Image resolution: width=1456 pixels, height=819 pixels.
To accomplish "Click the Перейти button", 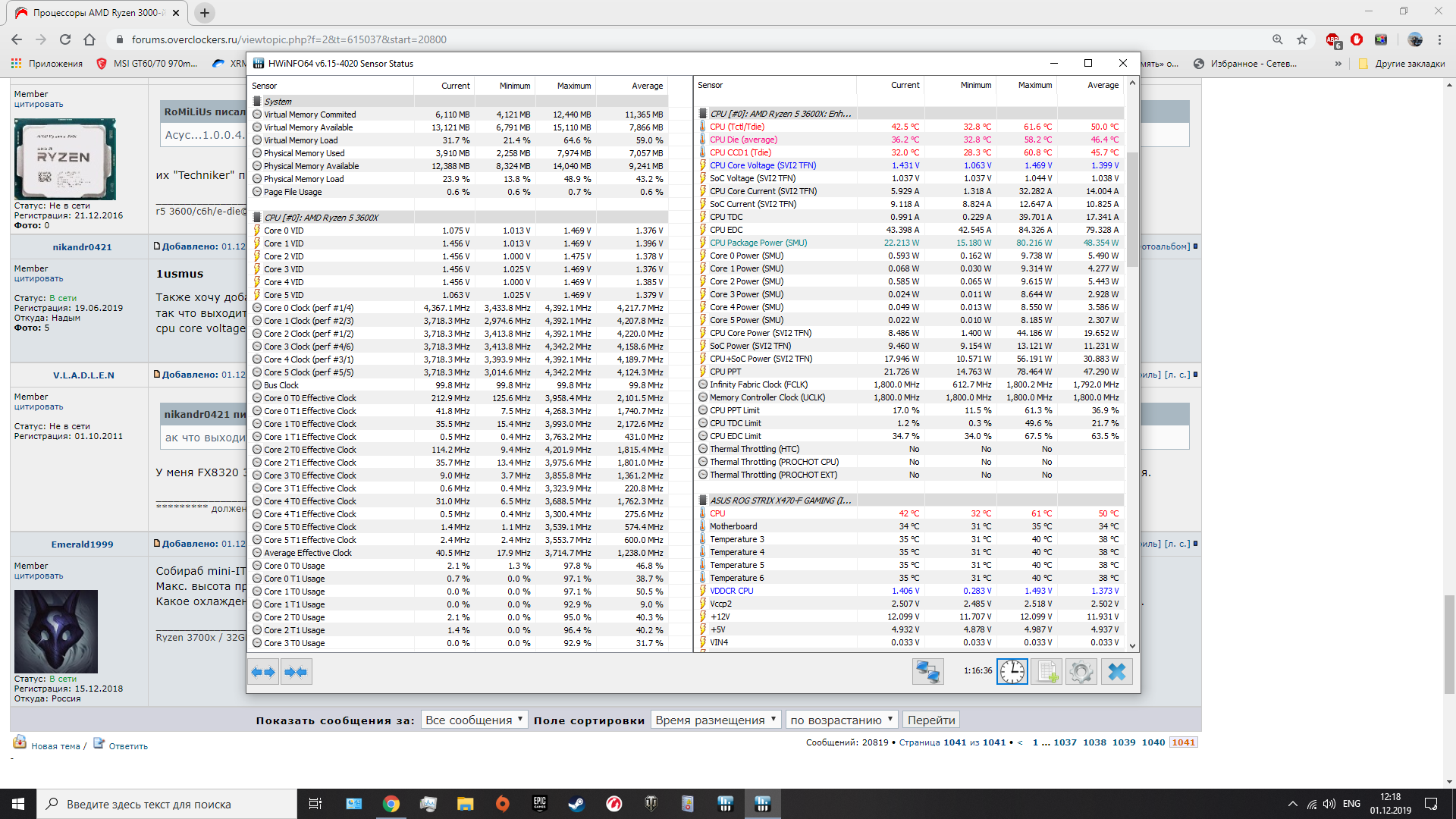I will (930, 720).
